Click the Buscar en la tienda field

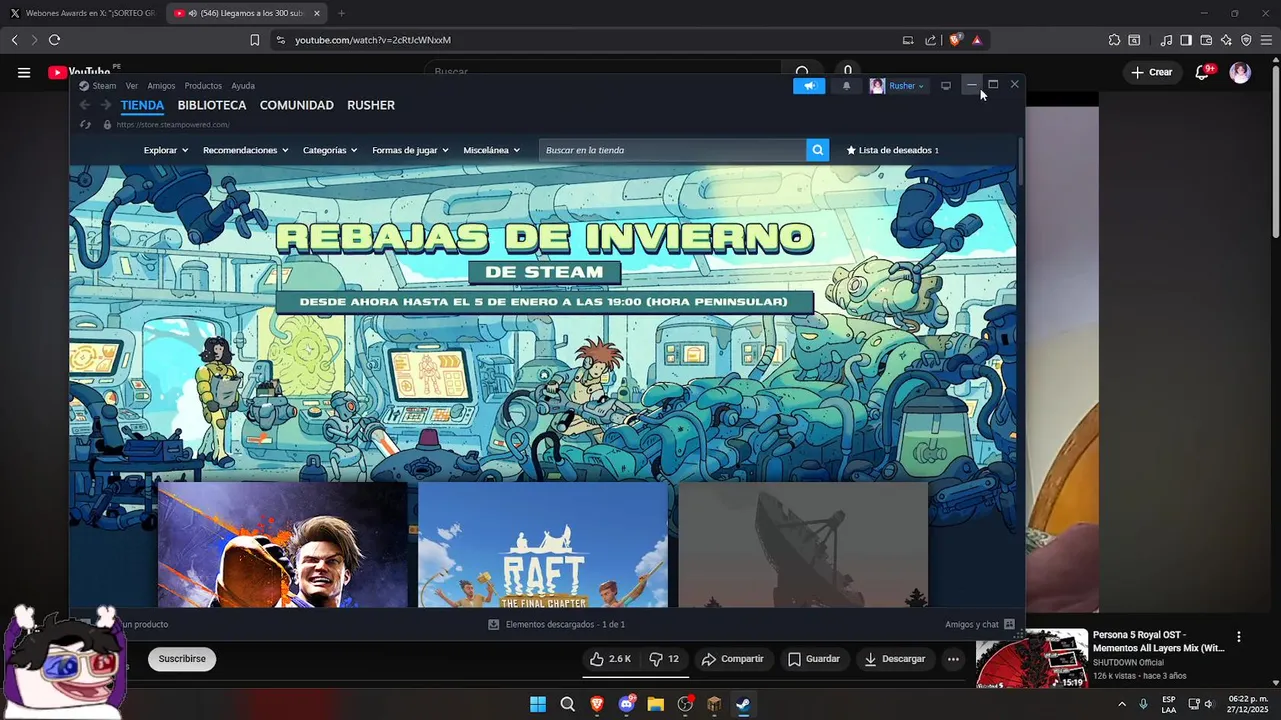672,150
